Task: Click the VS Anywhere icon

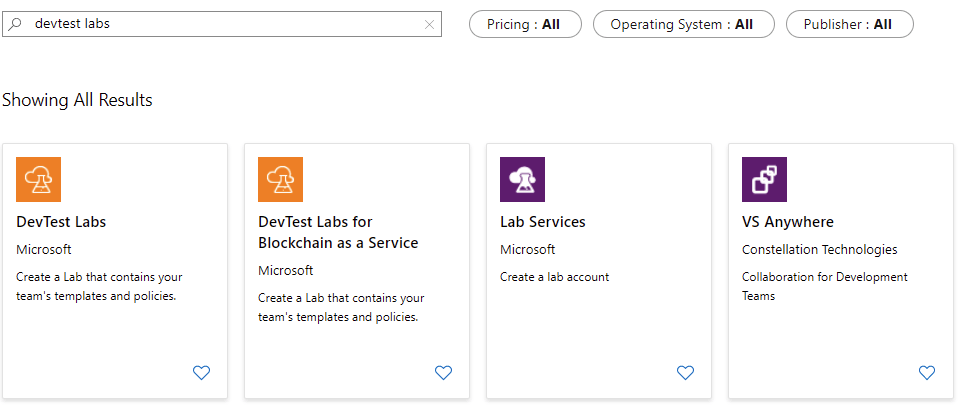Action: pyautogui.click(x=764, y=179)
